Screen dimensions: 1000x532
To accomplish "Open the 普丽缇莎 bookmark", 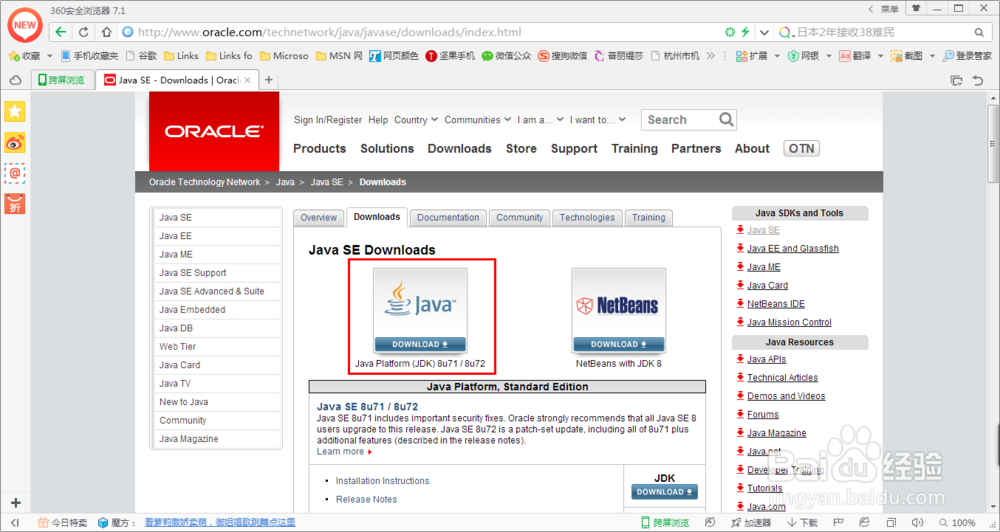I will pyautogui.click(x=619, y=56).
